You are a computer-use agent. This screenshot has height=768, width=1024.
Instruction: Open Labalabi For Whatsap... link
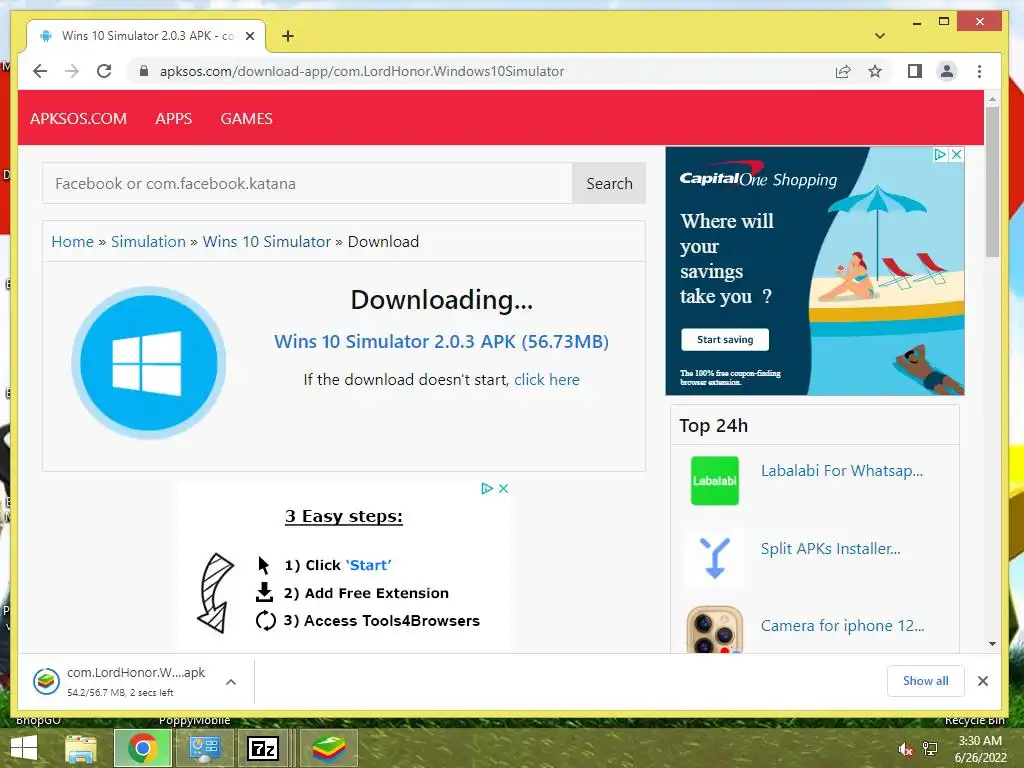click(x=842, y=471)
